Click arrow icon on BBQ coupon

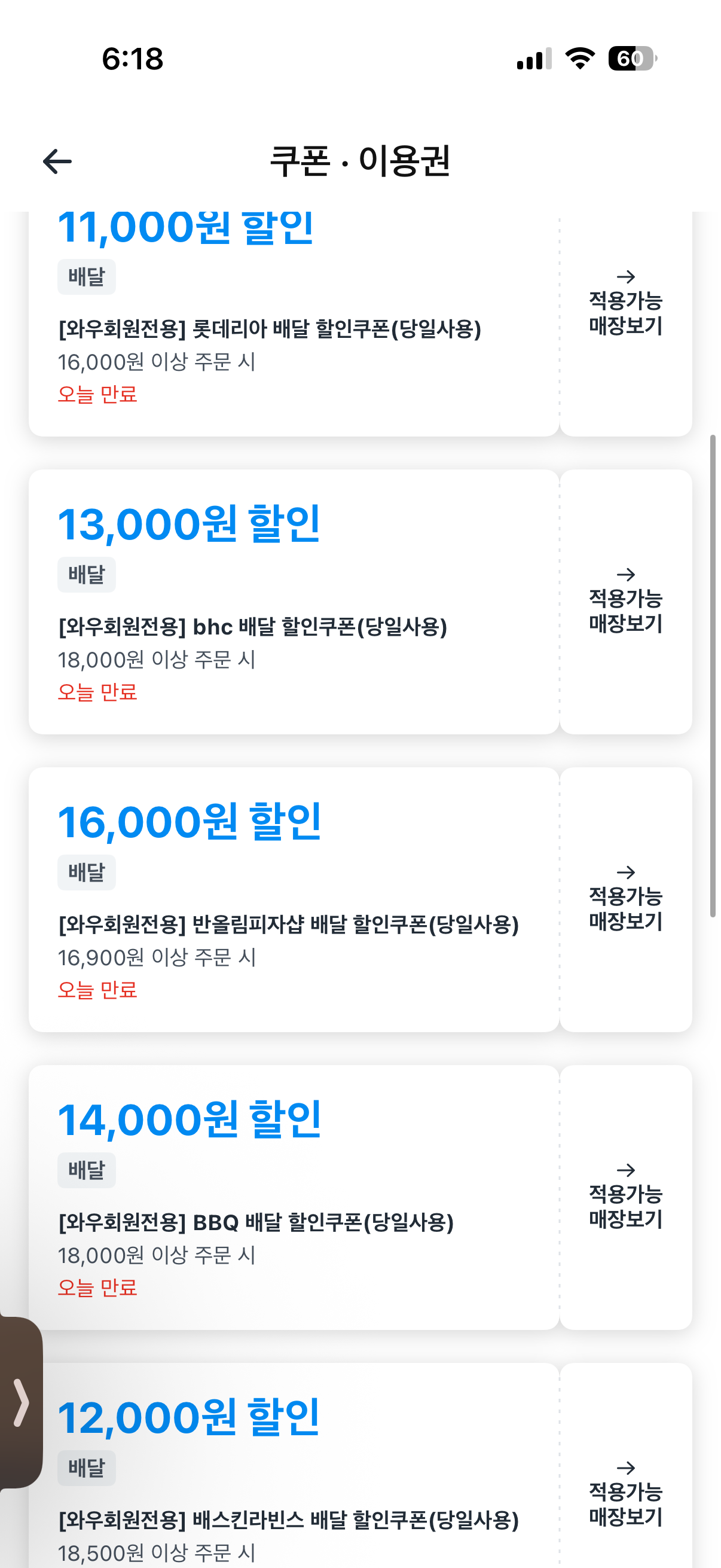(x=625, y=1170)
